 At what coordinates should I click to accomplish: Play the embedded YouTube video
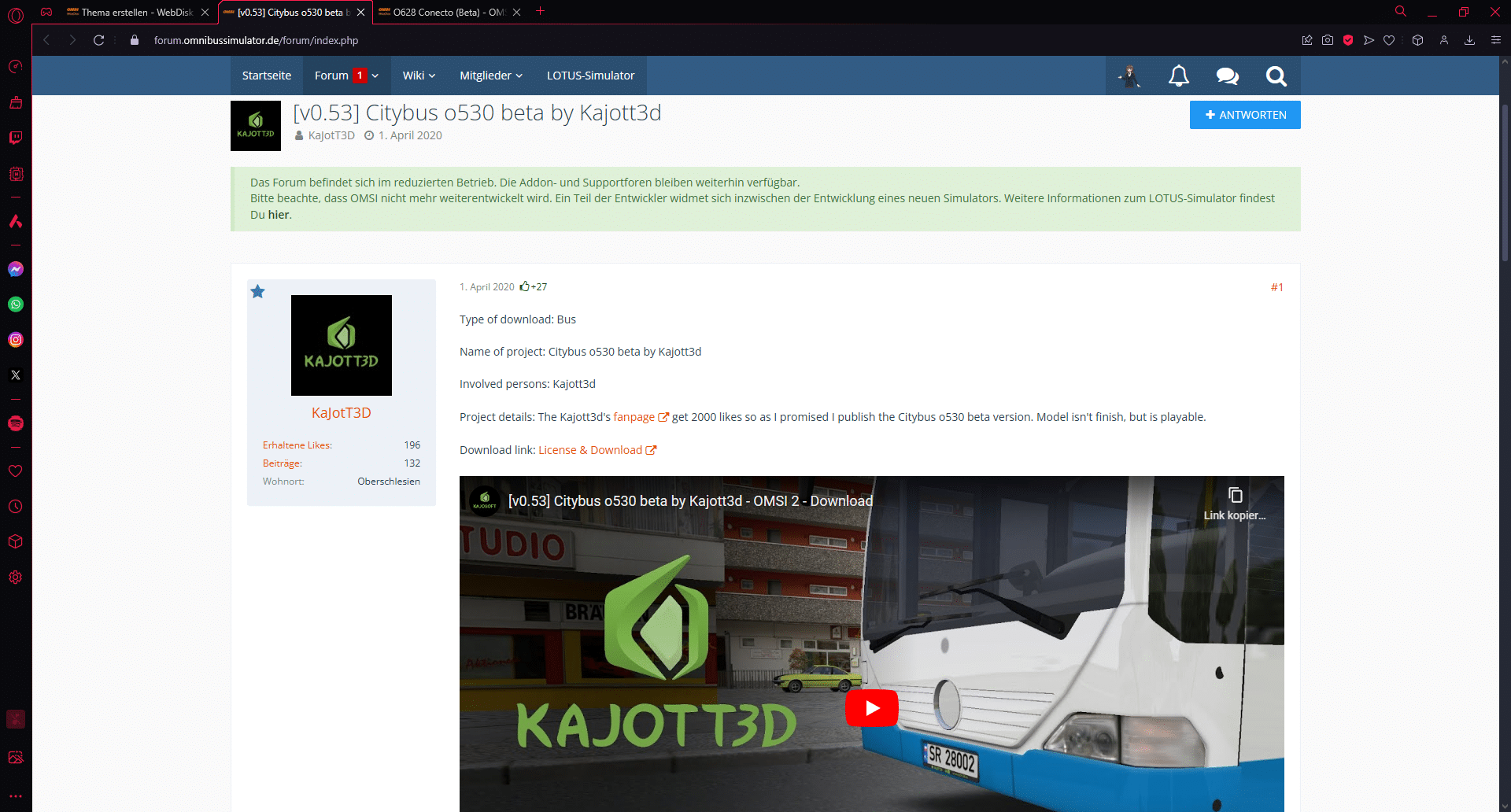(872, 708)
